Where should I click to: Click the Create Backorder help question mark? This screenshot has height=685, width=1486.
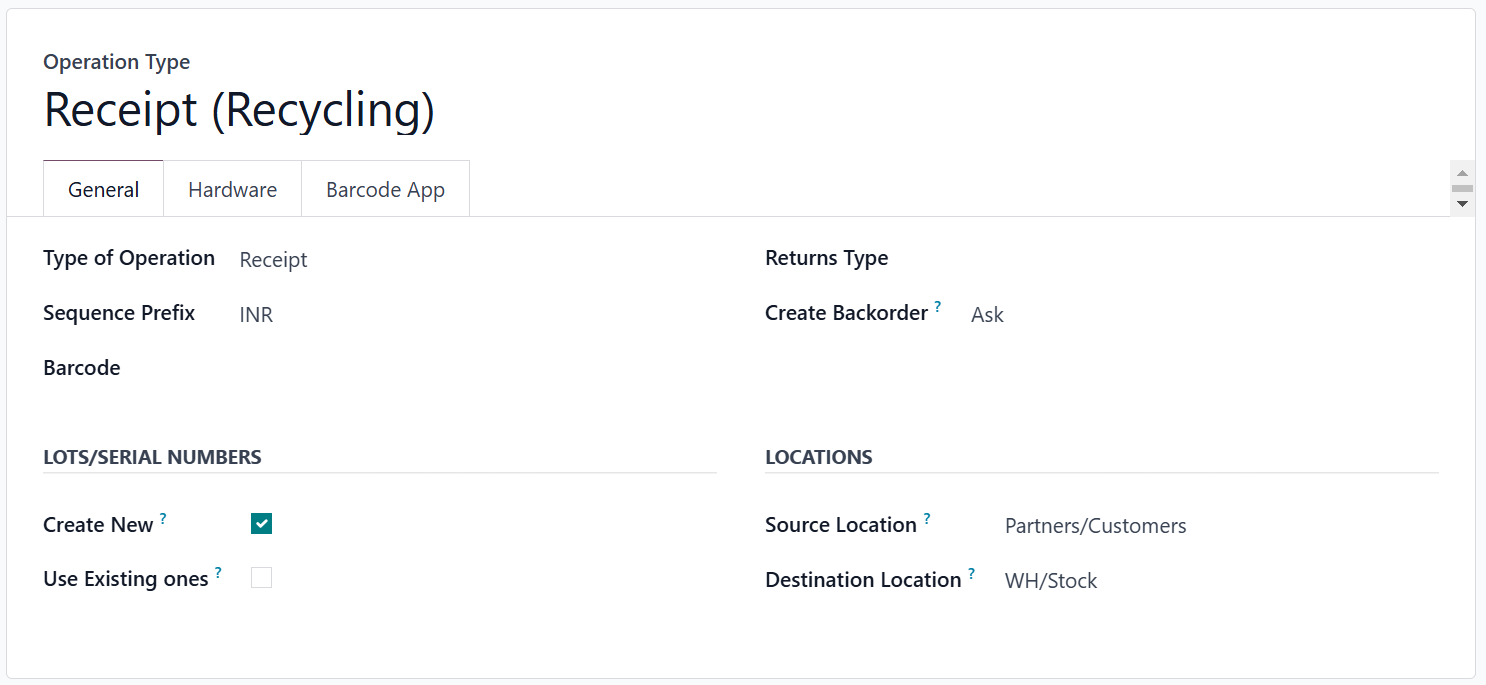pyautogui.click(x=938, y=307)
